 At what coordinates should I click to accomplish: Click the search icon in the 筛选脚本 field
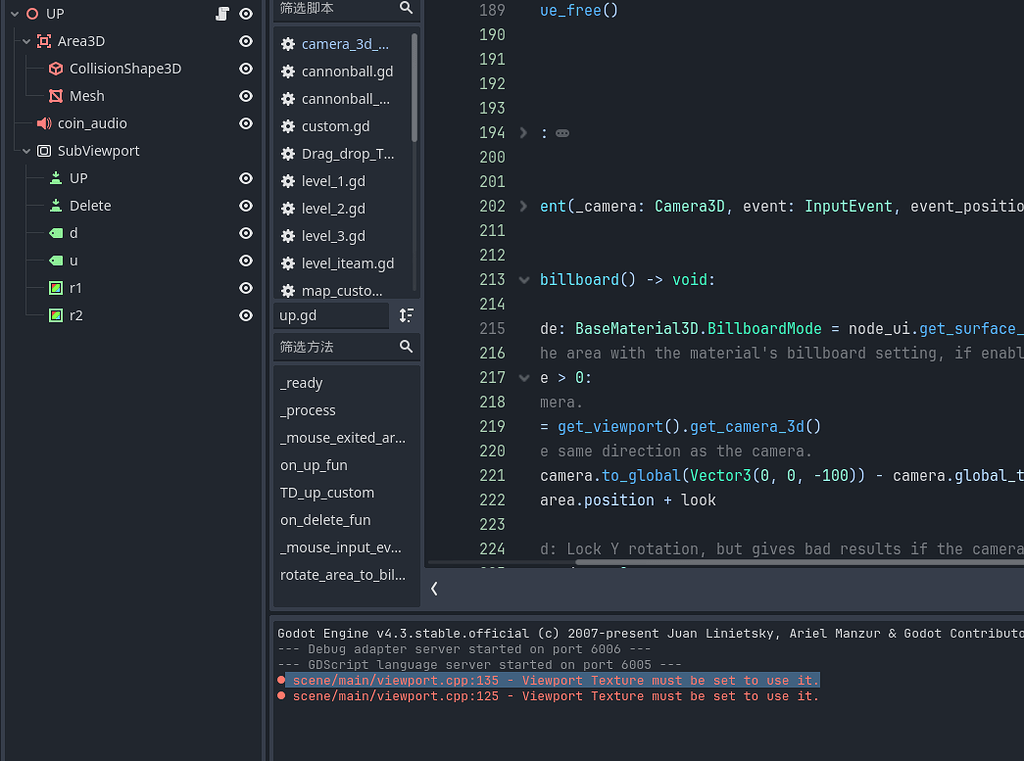(x=405, y=8)
